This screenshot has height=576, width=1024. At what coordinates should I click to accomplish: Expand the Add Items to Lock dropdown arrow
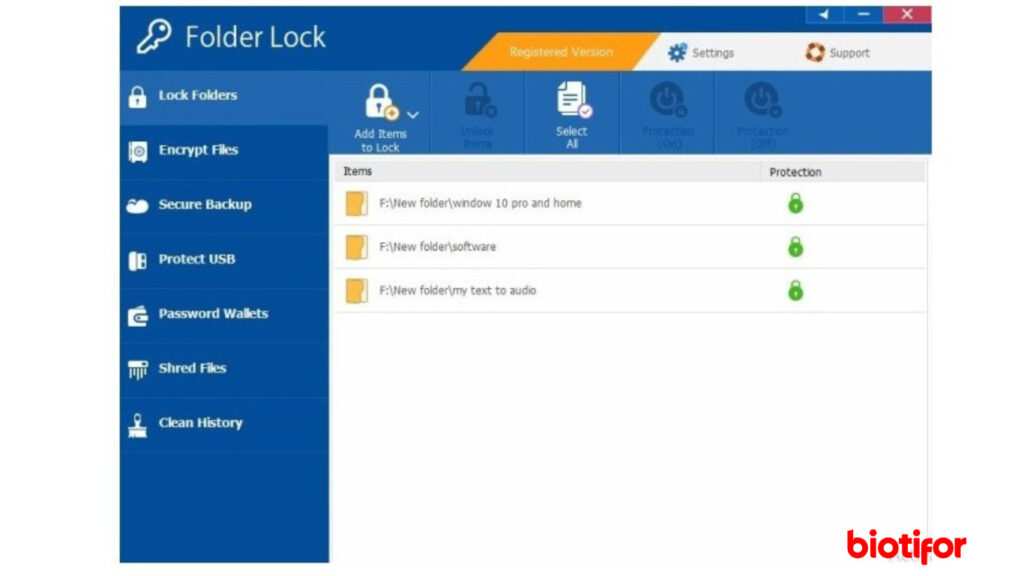pyautogui.click(x=413, y=115)
